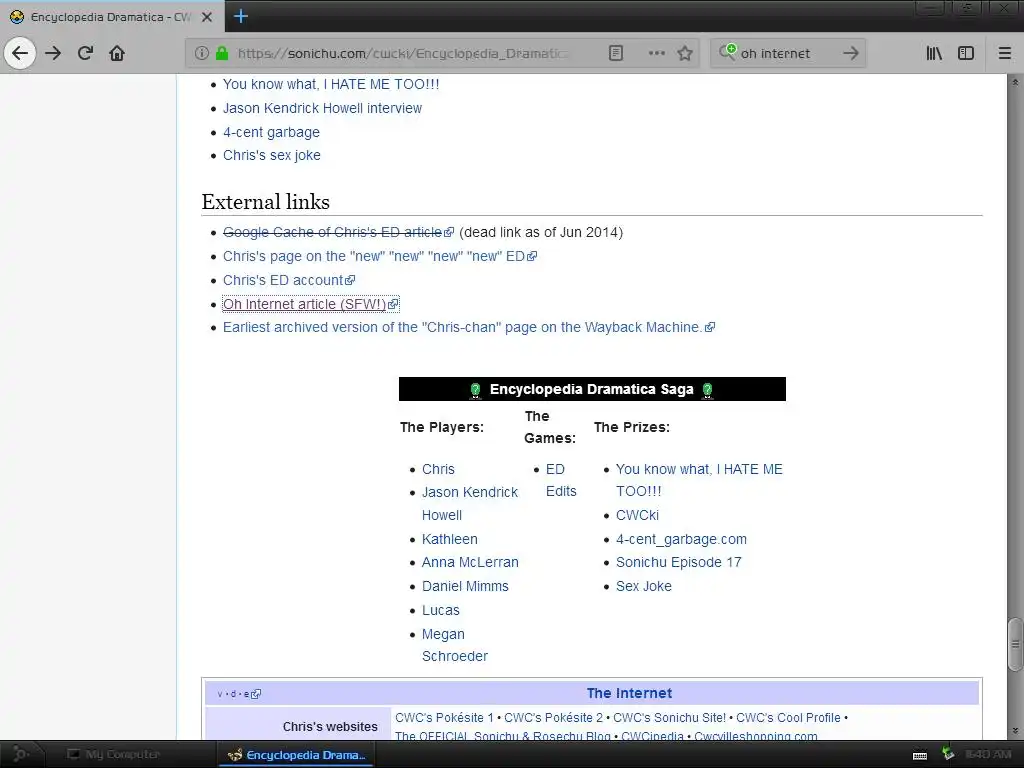Click right green icon in Saga header
The image size is (1024, 768).
click(707, 391)
